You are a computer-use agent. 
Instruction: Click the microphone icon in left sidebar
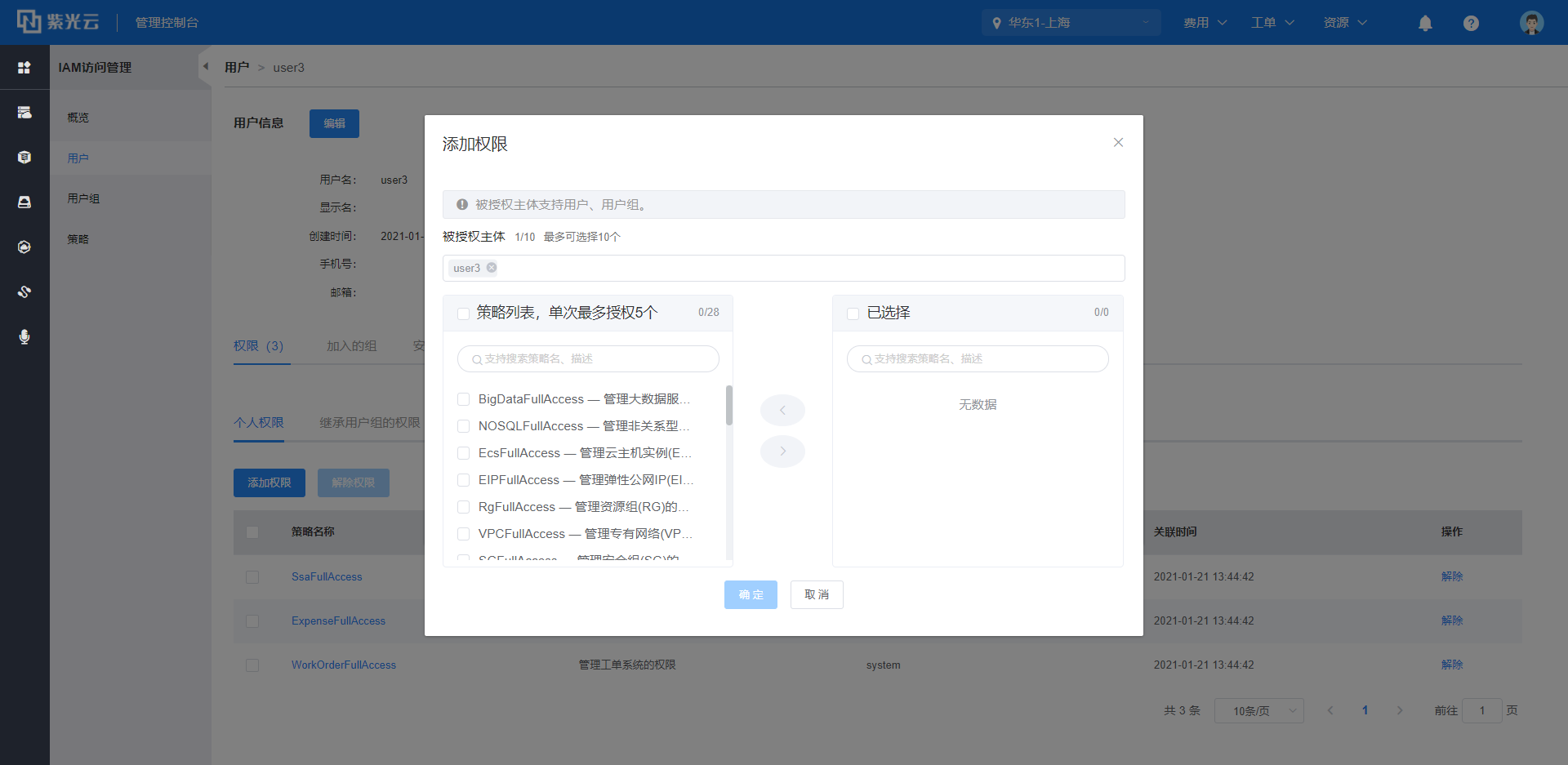24,336
